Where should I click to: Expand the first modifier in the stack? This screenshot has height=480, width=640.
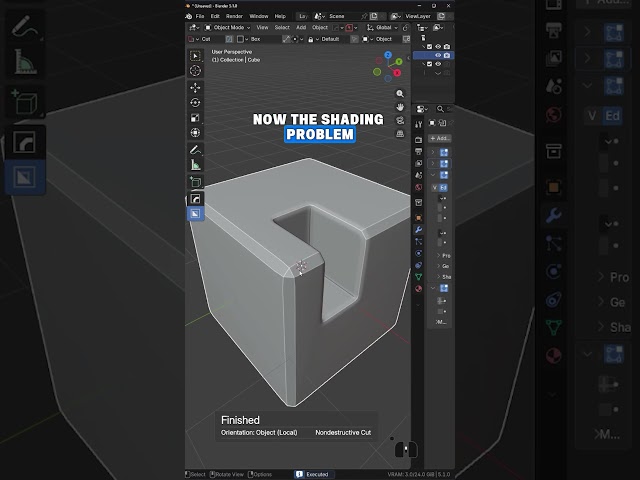click(x=433, y=152)
